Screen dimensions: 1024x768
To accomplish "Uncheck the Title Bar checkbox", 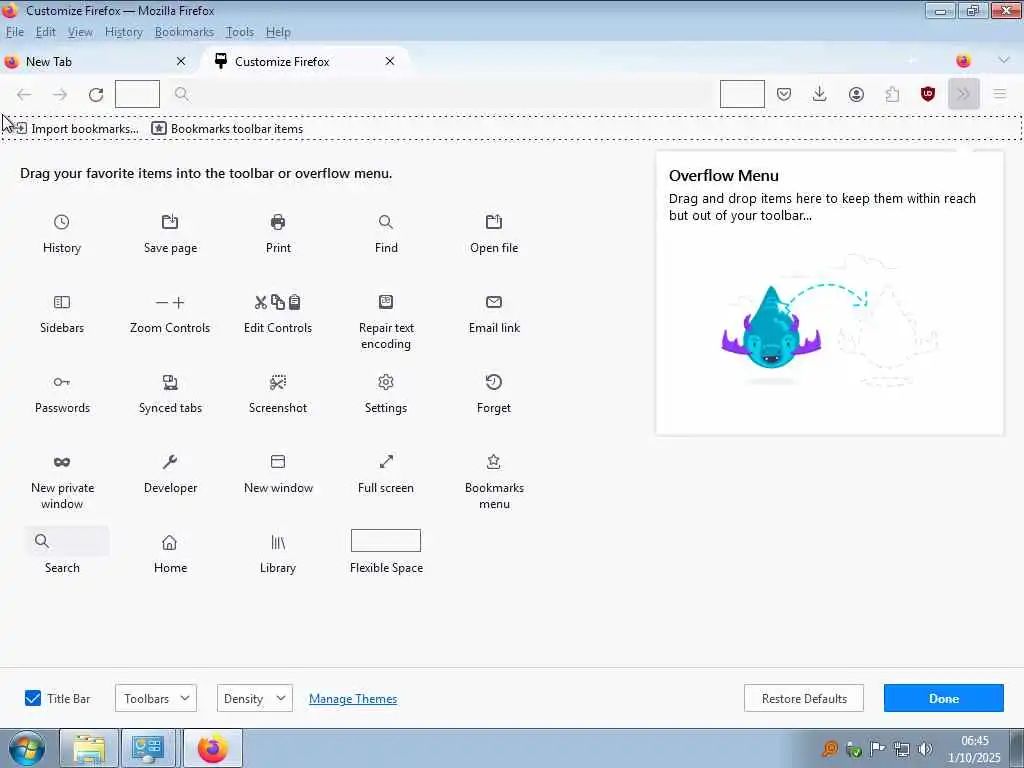I will 33,698.
